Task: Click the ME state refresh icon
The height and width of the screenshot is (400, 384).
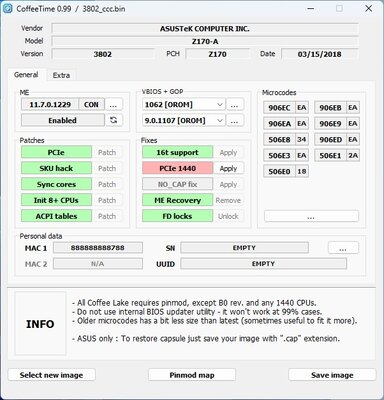Action: tap(113, 120)
